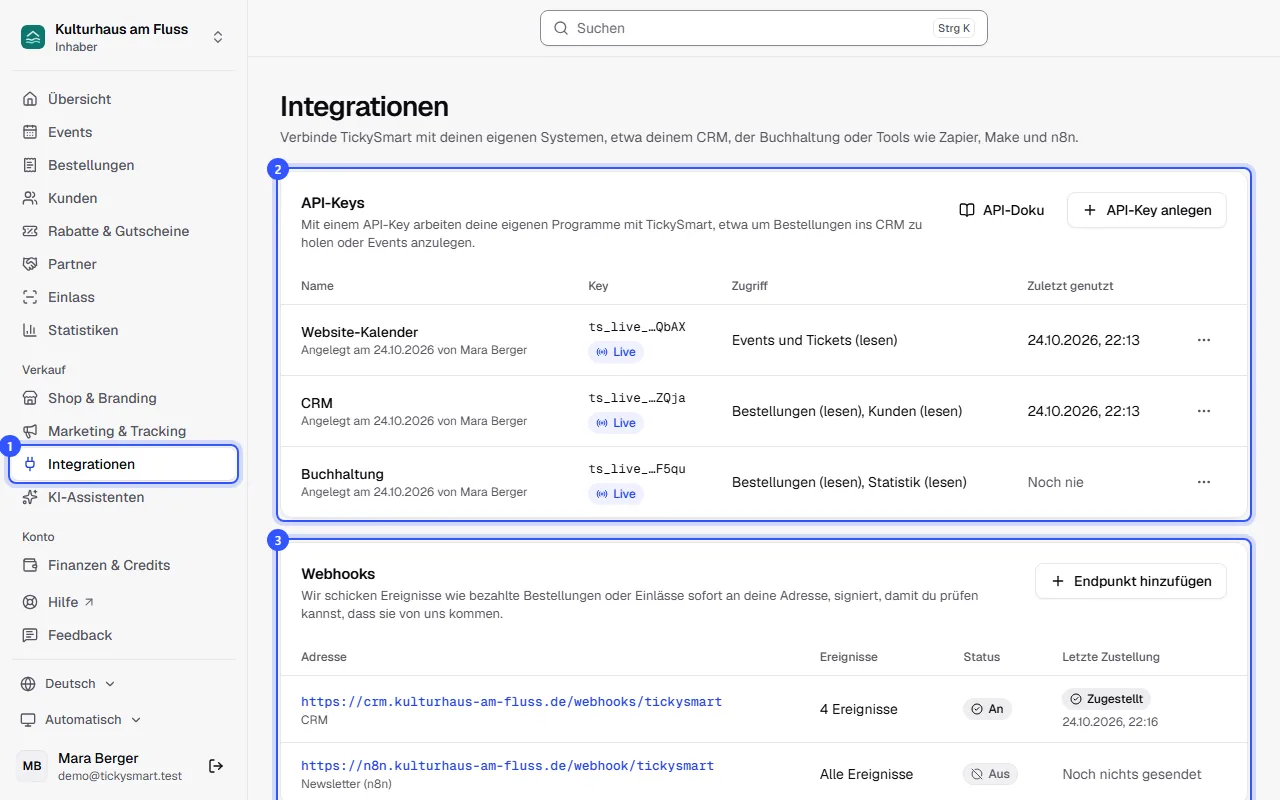The width and height of the screenshot is (1280, 800).
Task: Click the Live badge for Website-Kalender
Action: pos(616,352)
